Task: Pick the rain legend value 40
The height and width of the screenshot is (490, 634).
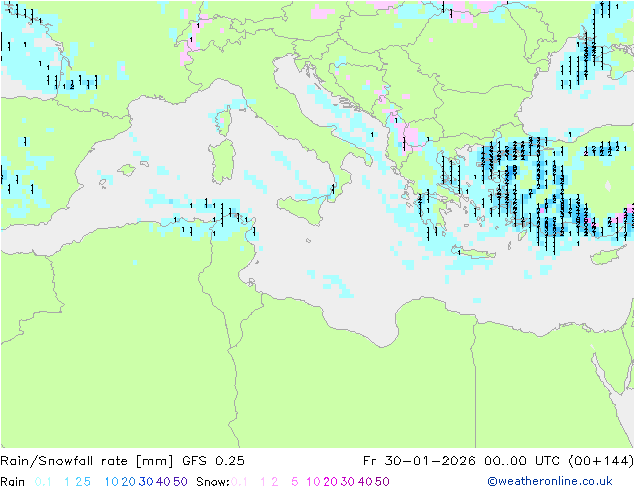Action: coord(163,482)
